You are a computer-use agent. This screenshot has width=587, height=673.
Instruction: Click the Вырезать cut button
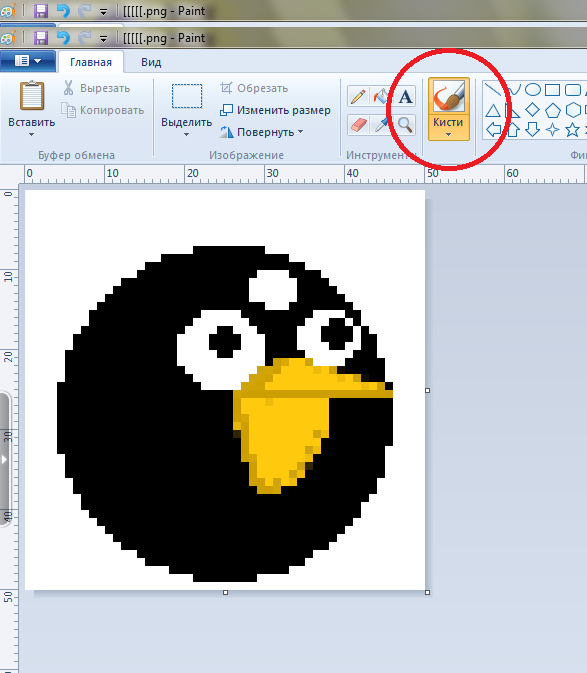pos(96,88)
